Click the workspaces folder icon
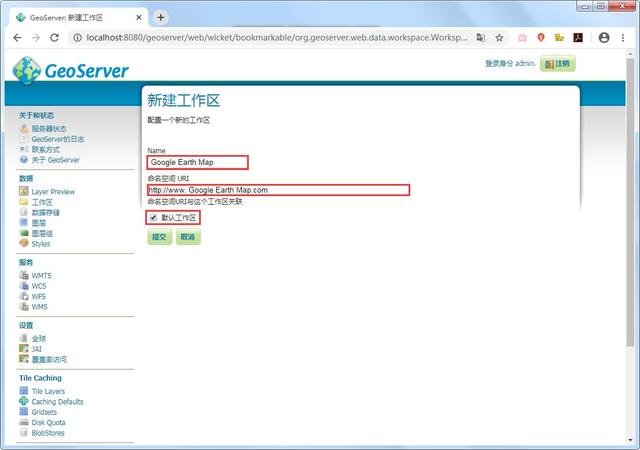Viewport: 640px width, 450px height. click(24, 202)
